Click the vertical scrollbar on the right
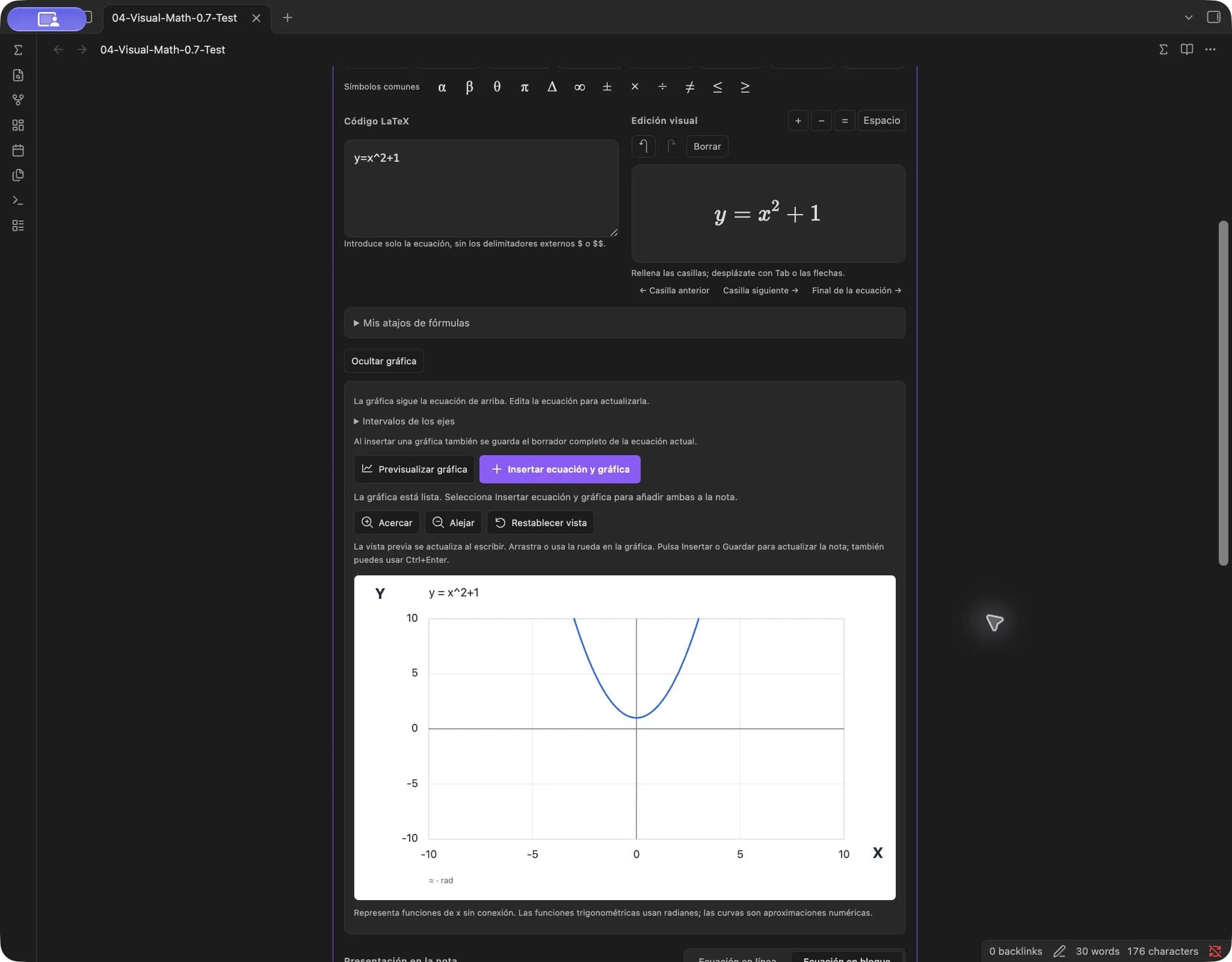Viewport: 1232px width, 962px height. (1223, 393)
